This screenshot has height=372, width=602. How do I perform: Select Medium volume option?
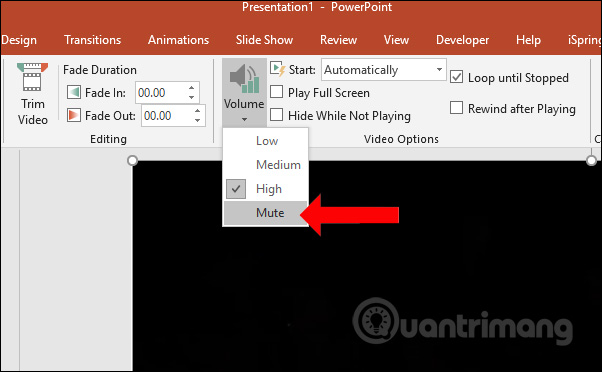pyautogui.click(x=265, y=165)
